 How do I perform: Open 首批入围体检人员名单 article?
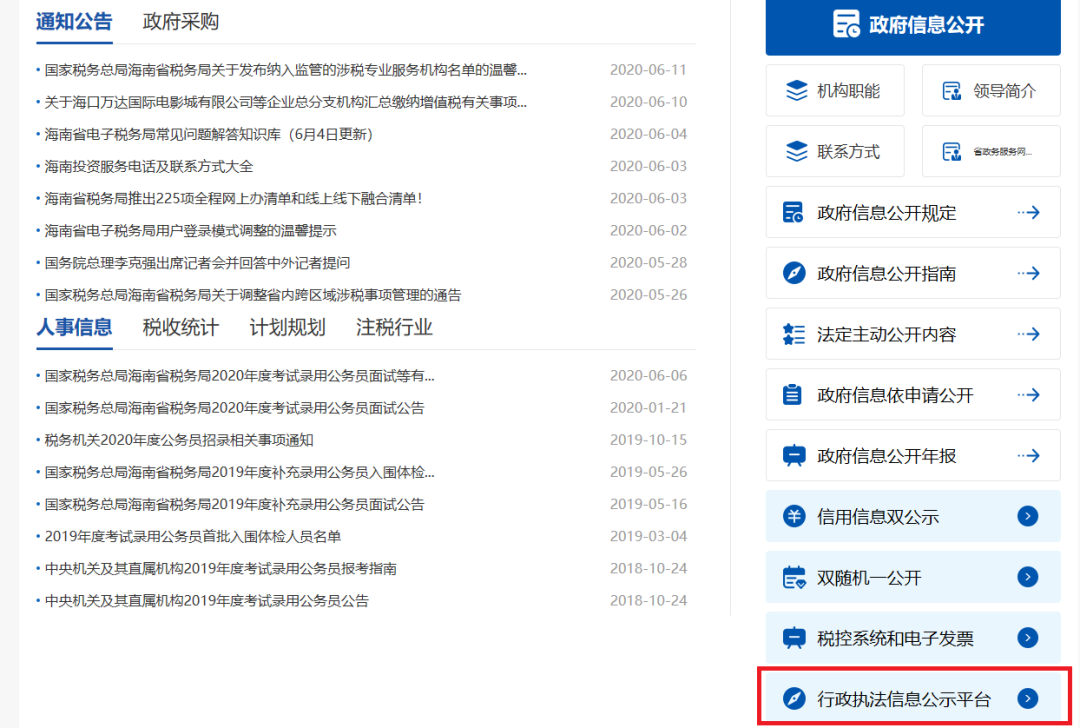click(x=193, y=537)
